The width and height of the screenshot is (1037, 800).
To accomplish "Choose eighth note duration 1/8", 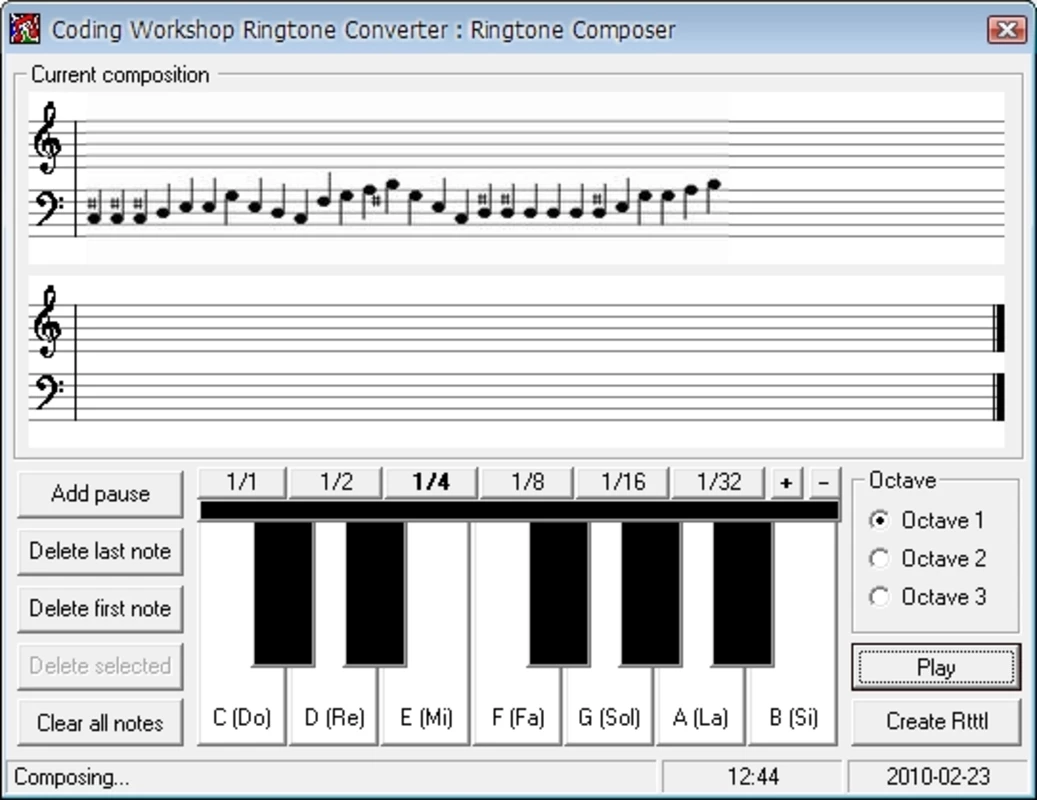I will tap(527, 482).
